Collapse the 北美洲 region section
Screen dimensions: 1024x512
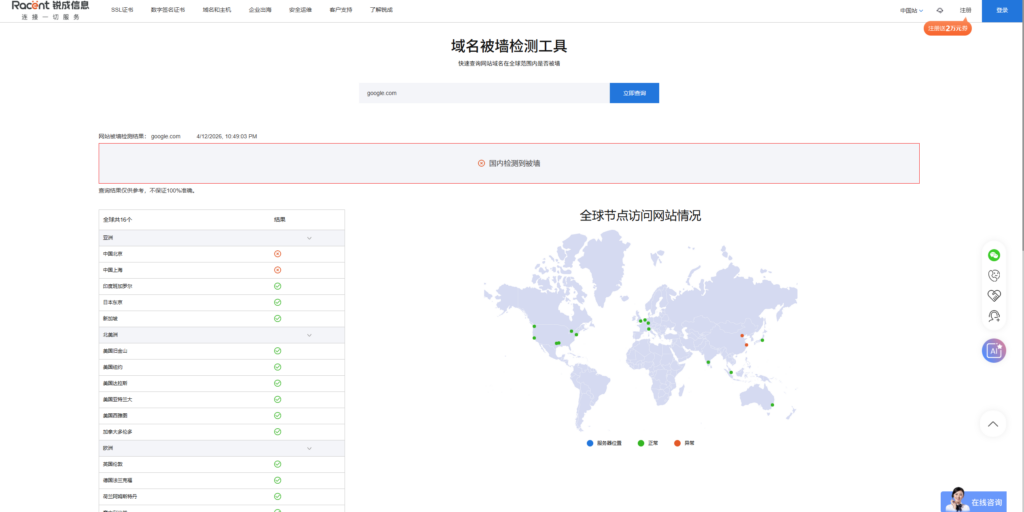(309, 335)
